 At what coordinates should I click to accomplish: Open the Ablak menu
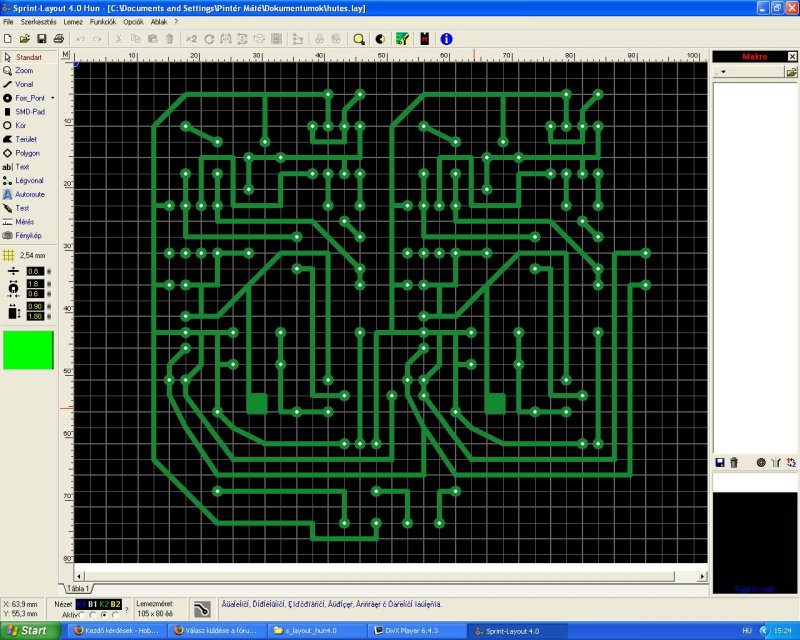(159, 22)
